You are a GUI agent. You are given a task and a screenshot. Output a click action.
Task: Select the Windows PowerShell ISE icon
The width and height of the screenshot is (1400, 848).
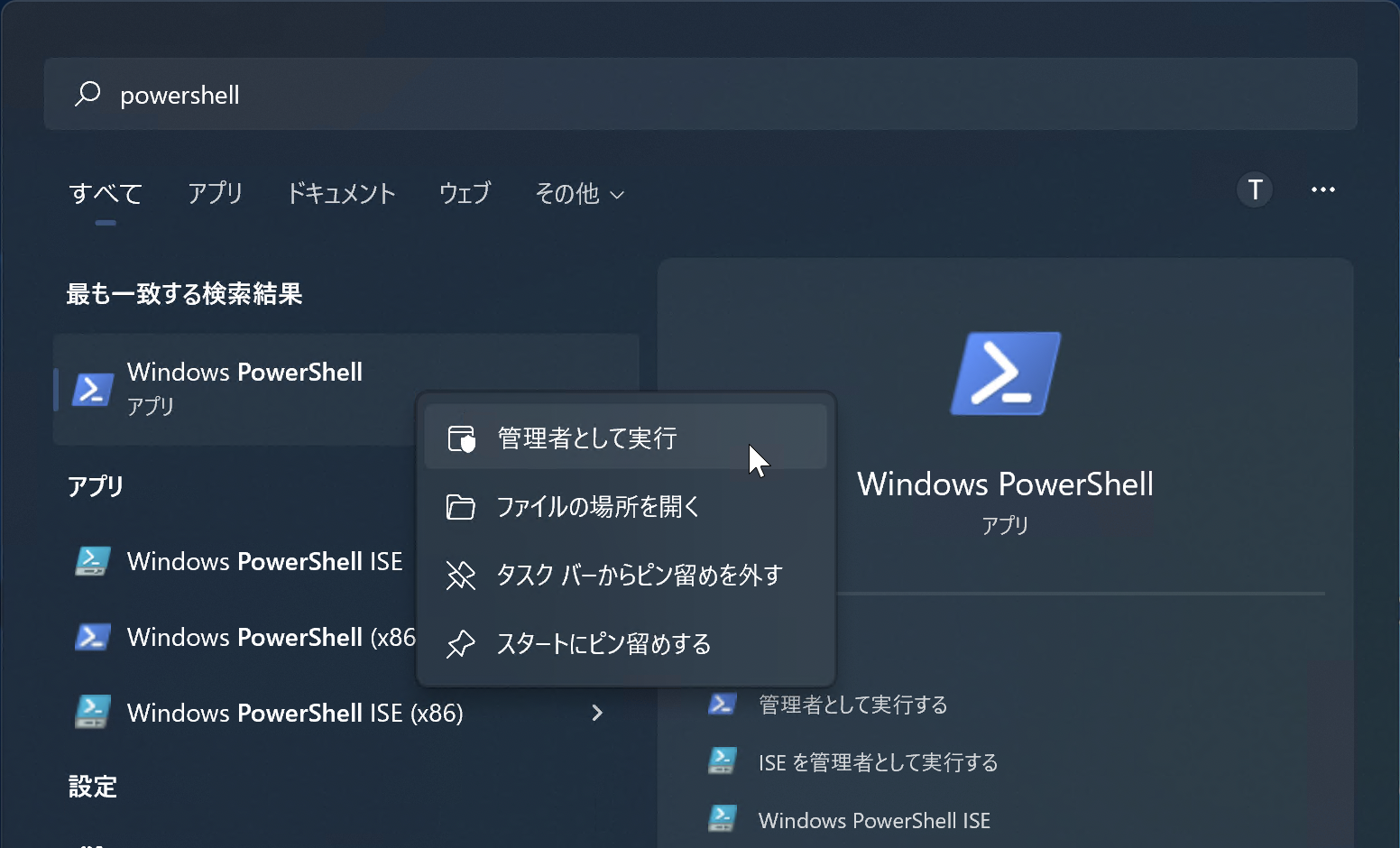tap(93, 561)
